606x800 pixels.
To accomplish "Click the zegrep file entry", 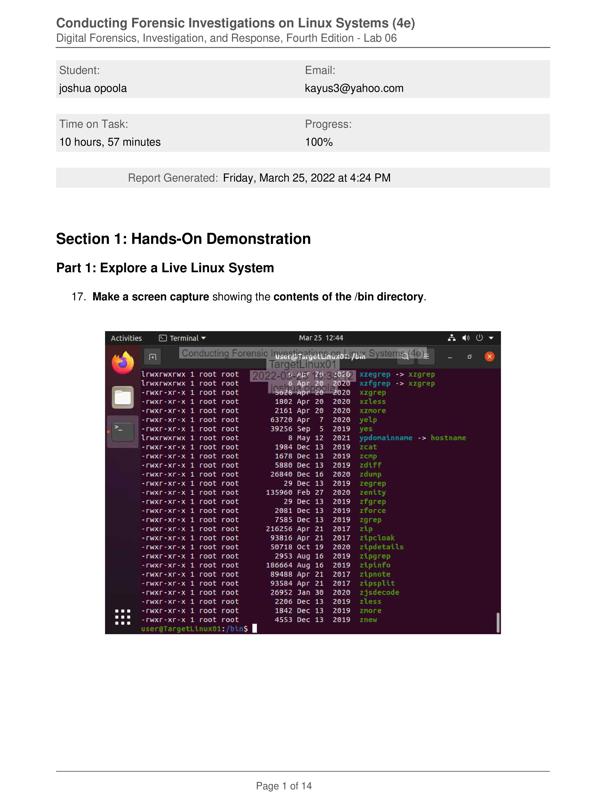I will click(x=373, y=484).
